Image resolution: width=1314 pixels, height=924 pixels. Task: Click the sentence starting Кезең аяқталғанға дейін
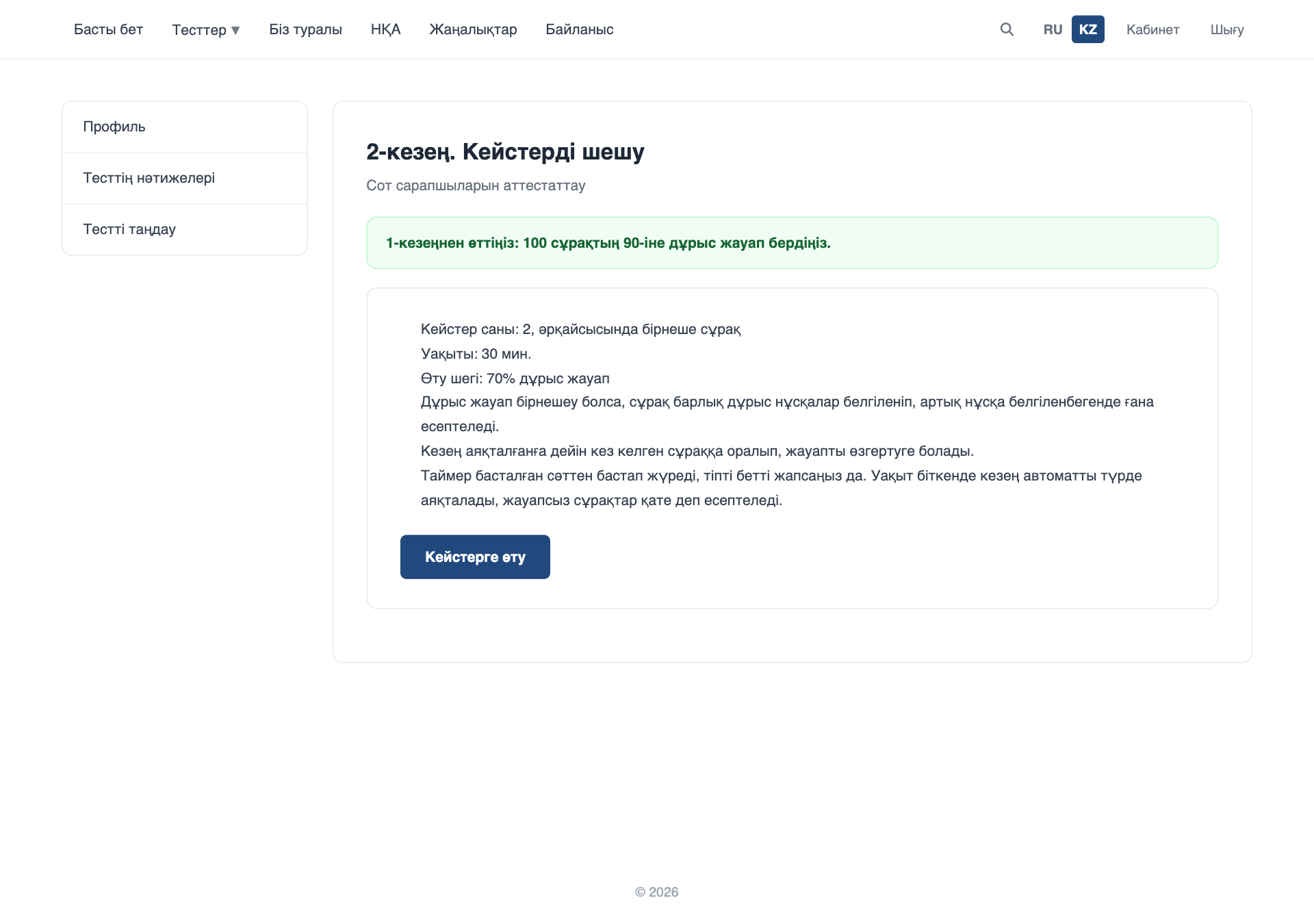(x=697, y=451)
